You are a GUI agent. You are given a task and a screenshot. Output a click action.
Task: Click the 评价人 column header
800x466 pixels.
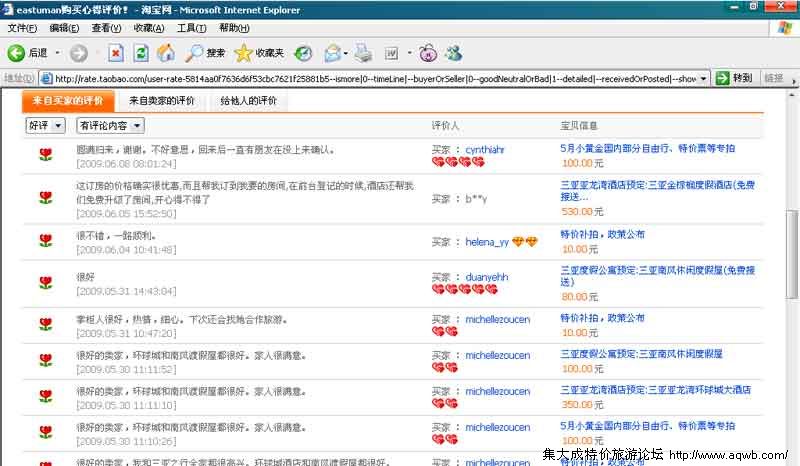click(x=445, y=125)
